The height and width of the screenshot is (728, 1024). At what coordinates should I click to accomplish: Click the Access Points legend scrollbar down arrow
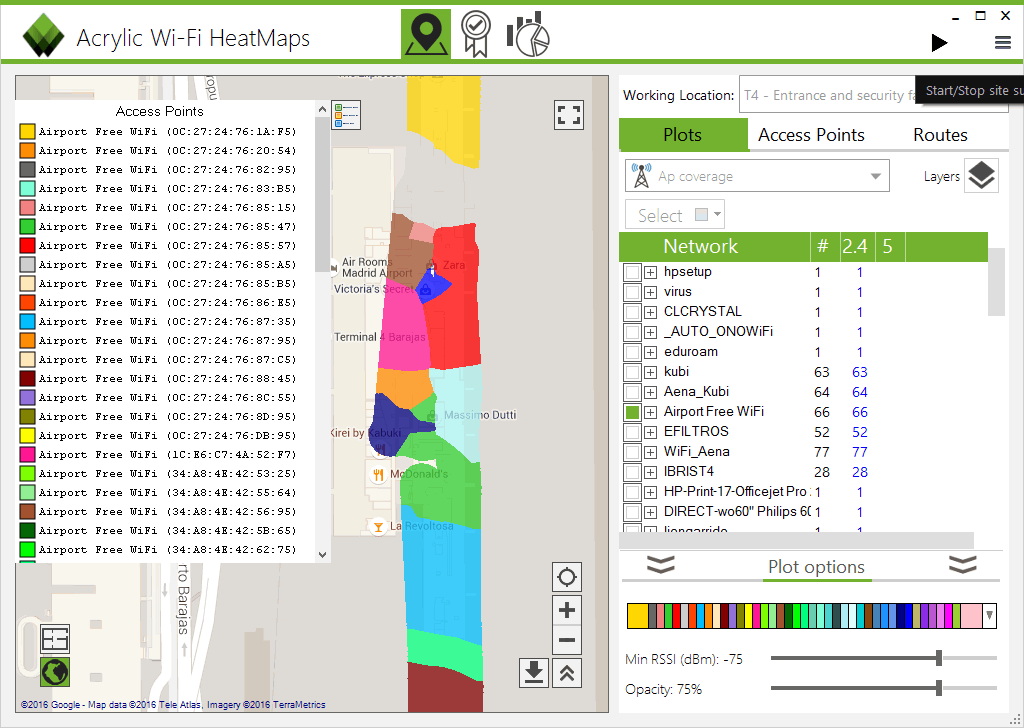[x=322, y=555]
